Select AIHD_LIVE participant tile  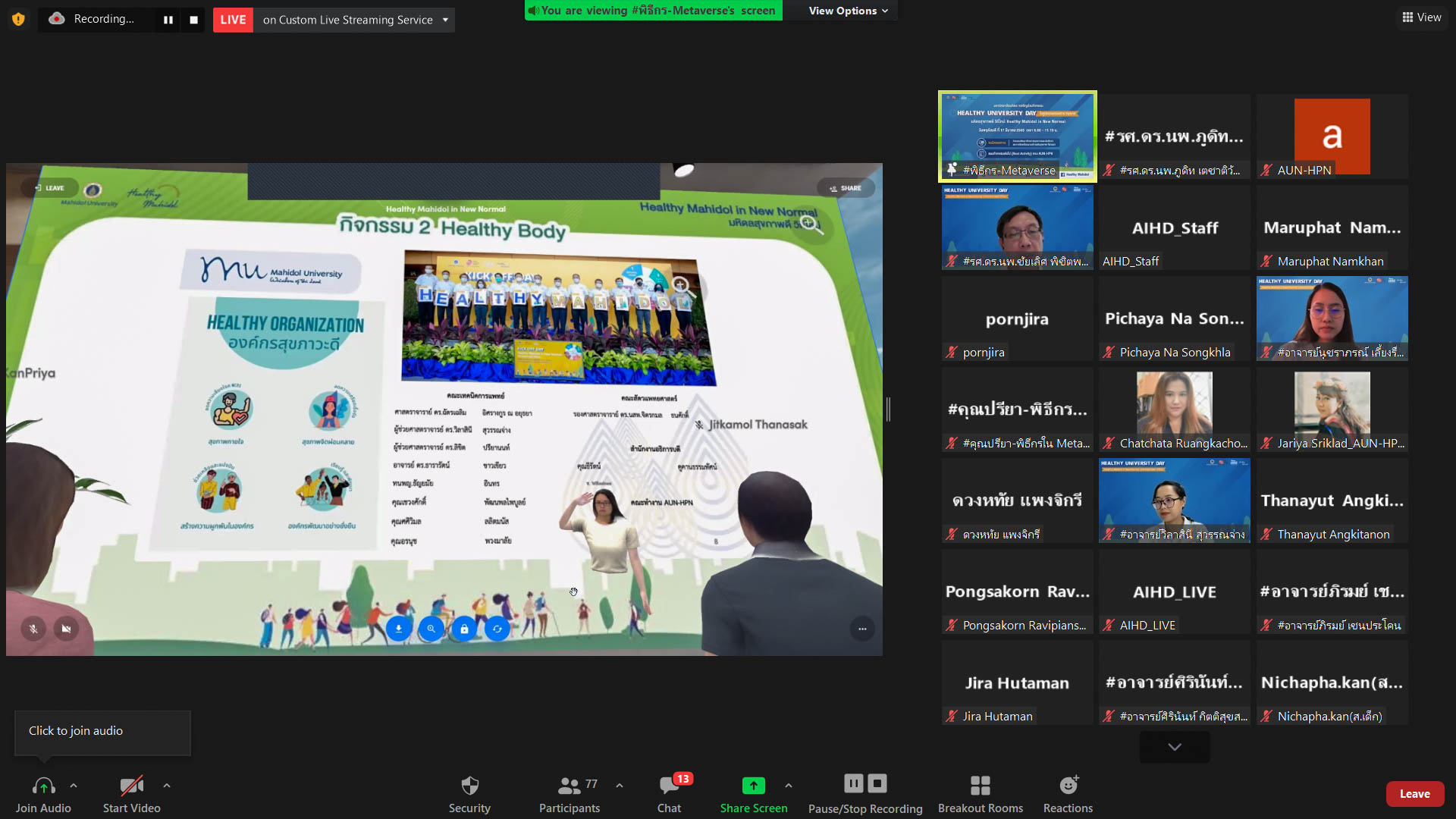pyautogui.click(x=1175, y=591)
